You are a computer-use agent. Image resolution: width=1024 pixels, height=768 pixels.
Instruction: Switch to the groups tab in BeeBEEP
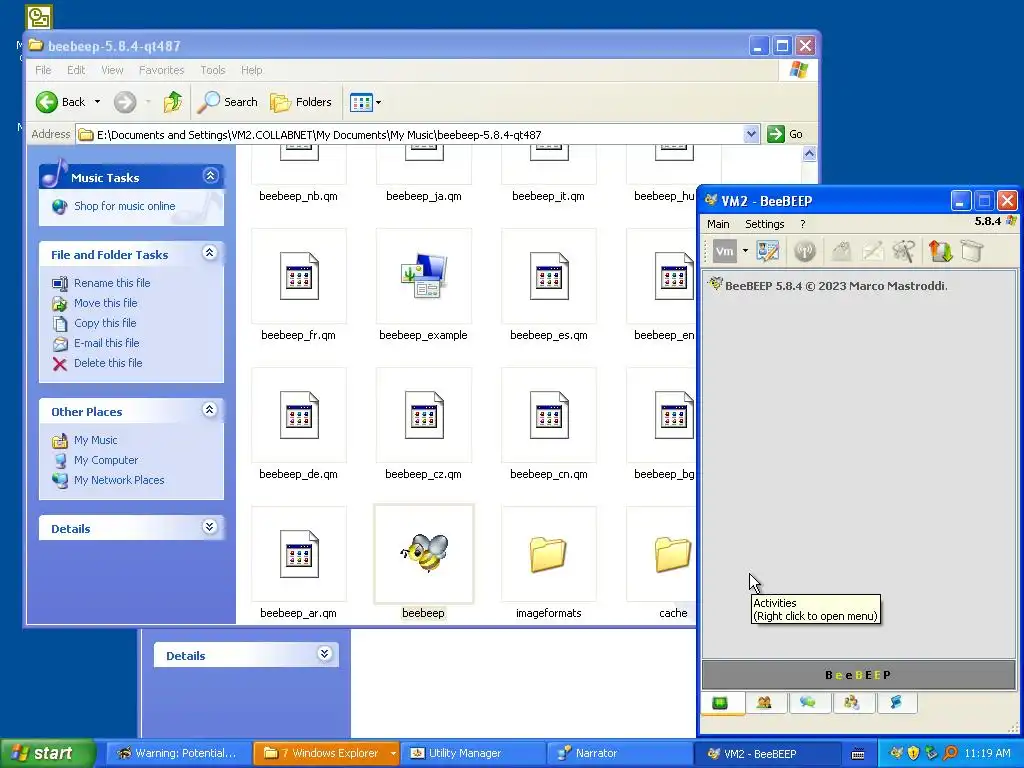click(x=852, y=703)
